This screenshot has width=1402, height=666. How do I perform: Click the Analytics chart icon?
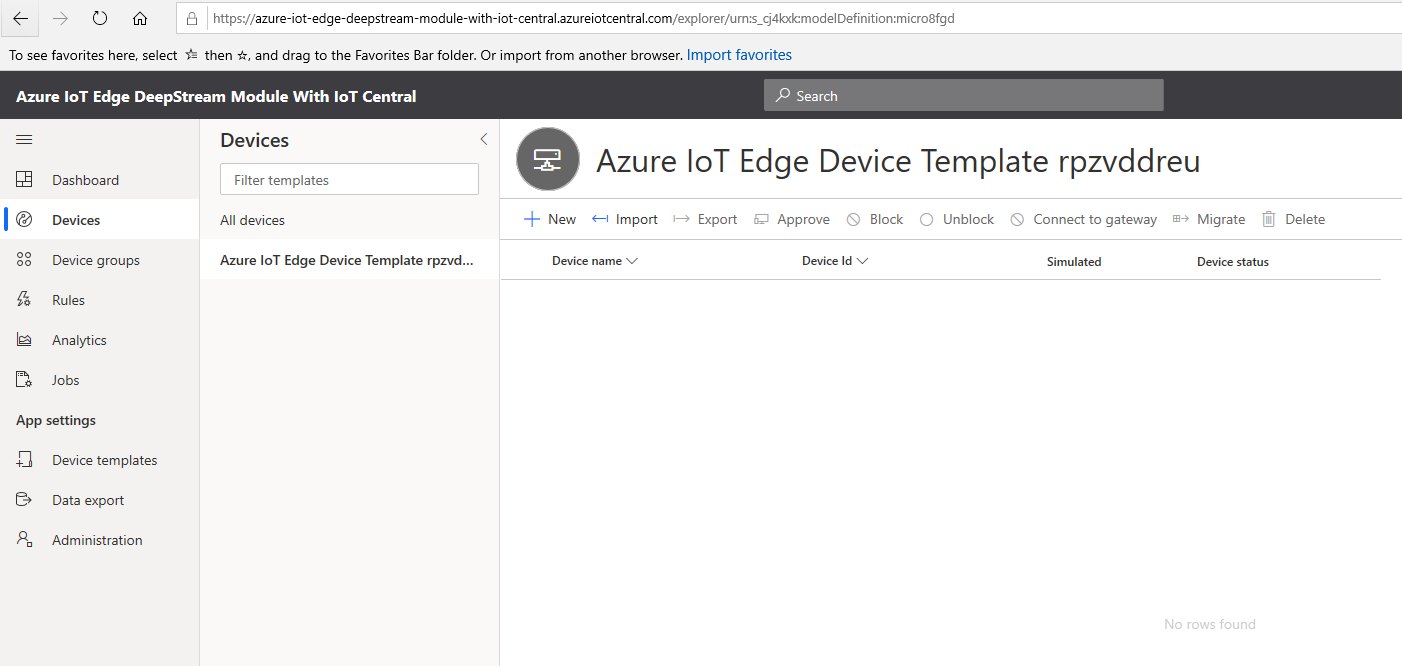click(25, 340)
